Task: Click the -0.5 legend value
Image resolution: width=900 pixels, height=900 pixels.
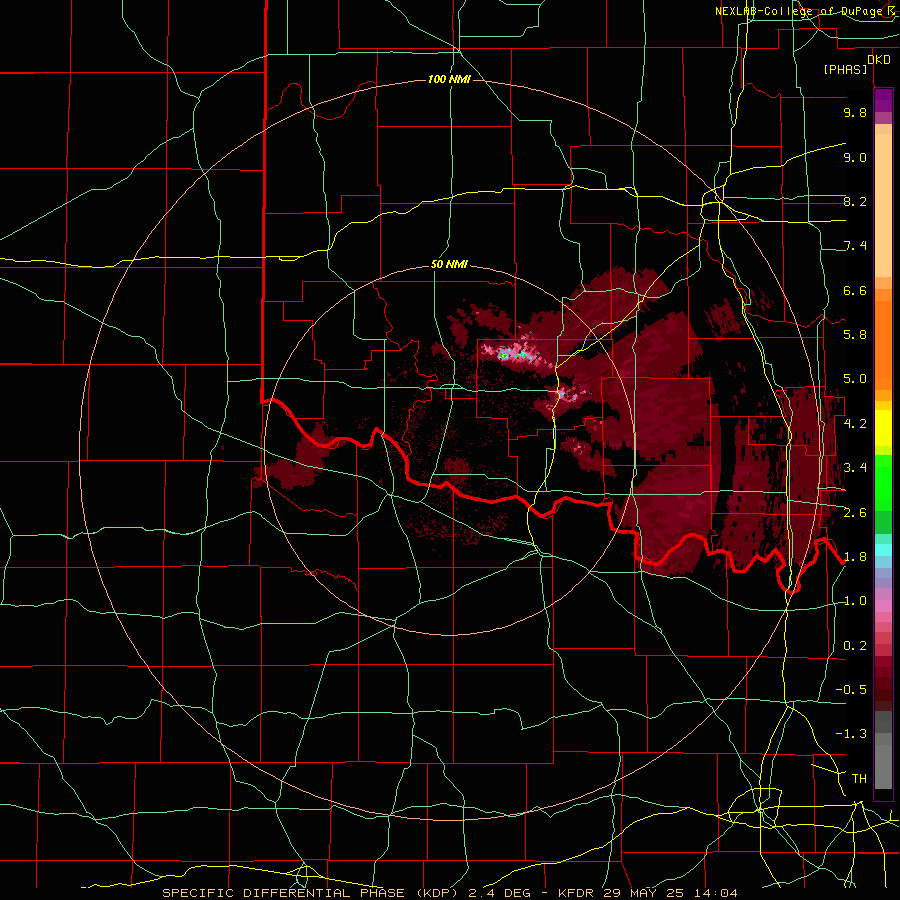Action: 851,690
